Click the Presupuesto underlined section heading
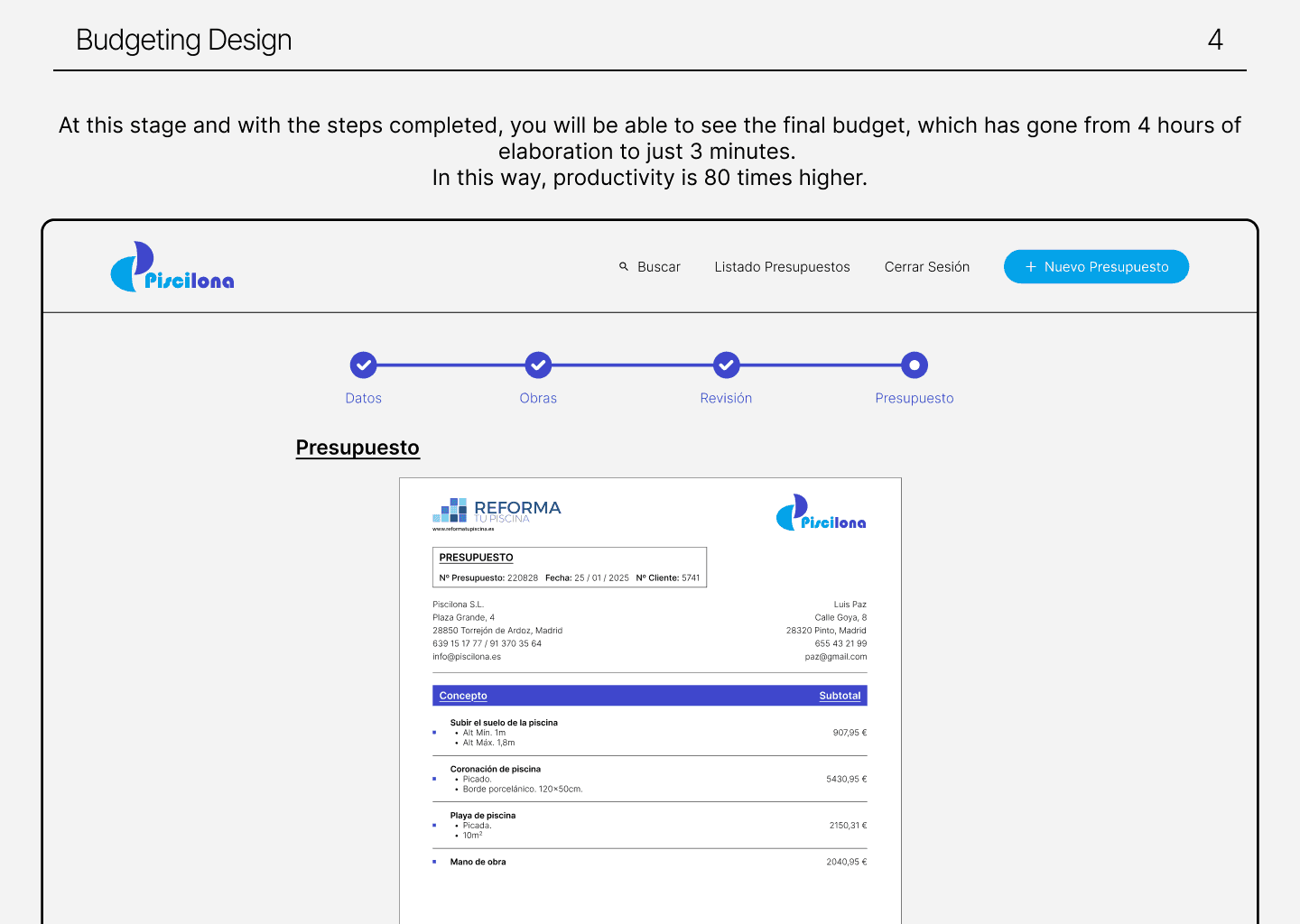The image size is (1300, 924). [x=357, y=447]
